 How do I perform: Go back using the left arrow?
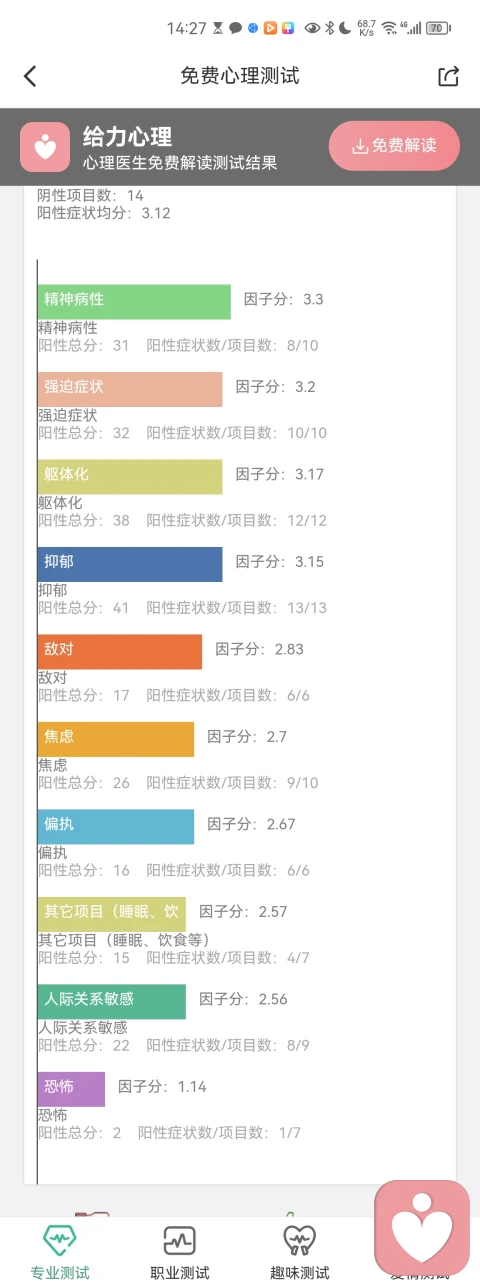30,76
